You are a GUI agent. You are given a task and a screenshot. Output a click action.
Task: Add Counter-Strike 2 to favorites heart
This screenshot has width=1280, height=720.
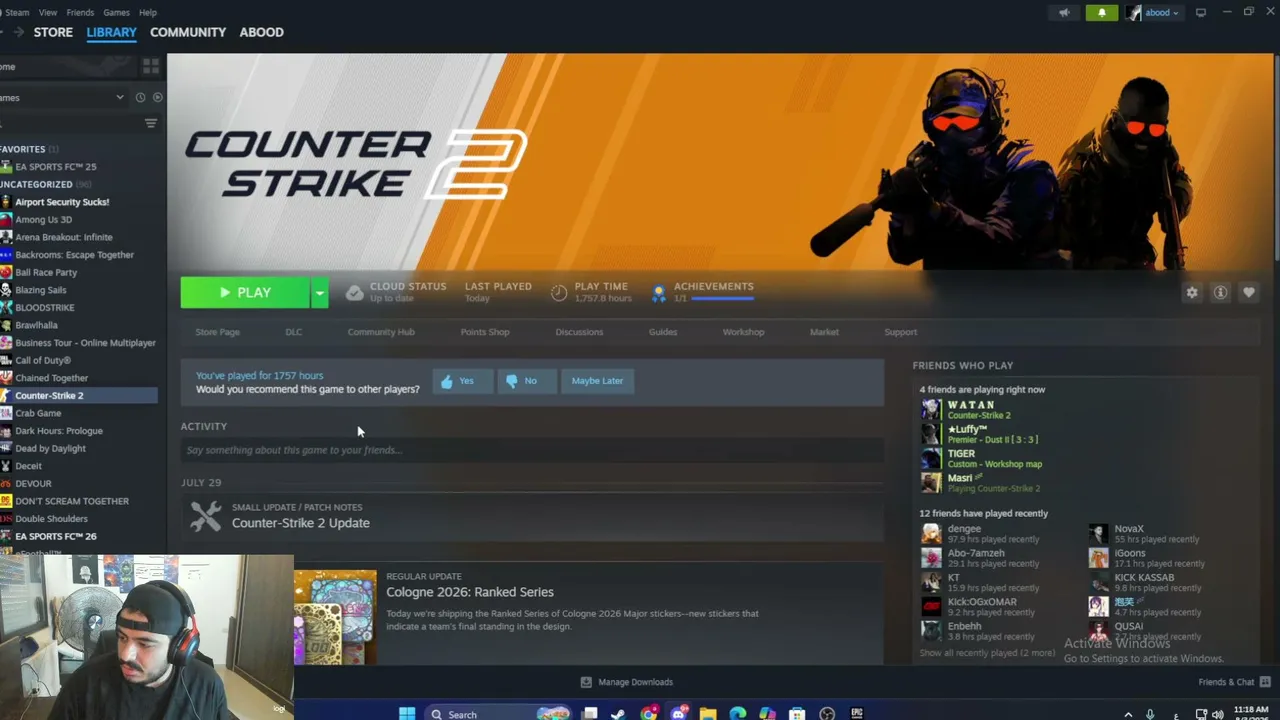click(1249, 292)
